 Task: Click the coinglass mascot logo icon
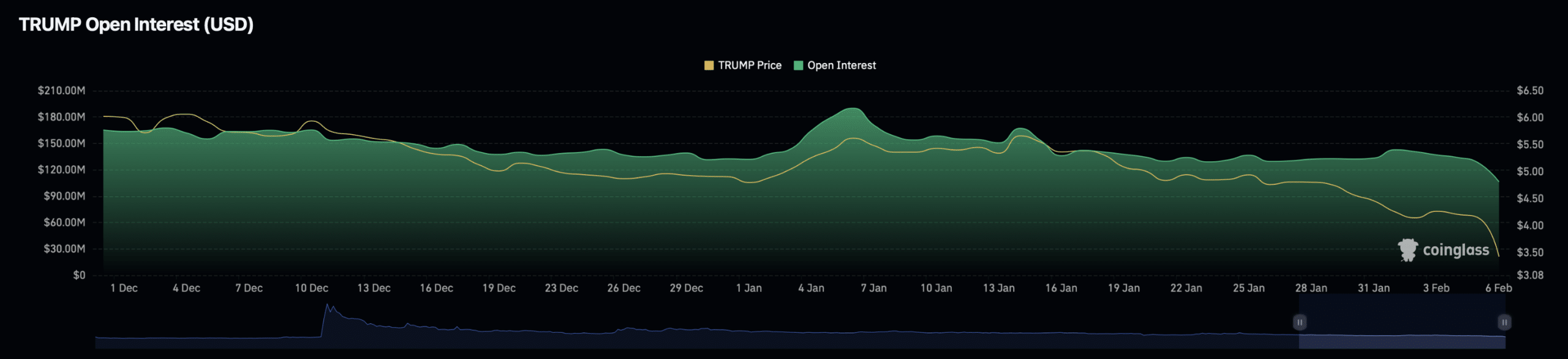pyautogui.click(x=1408, y=250)
